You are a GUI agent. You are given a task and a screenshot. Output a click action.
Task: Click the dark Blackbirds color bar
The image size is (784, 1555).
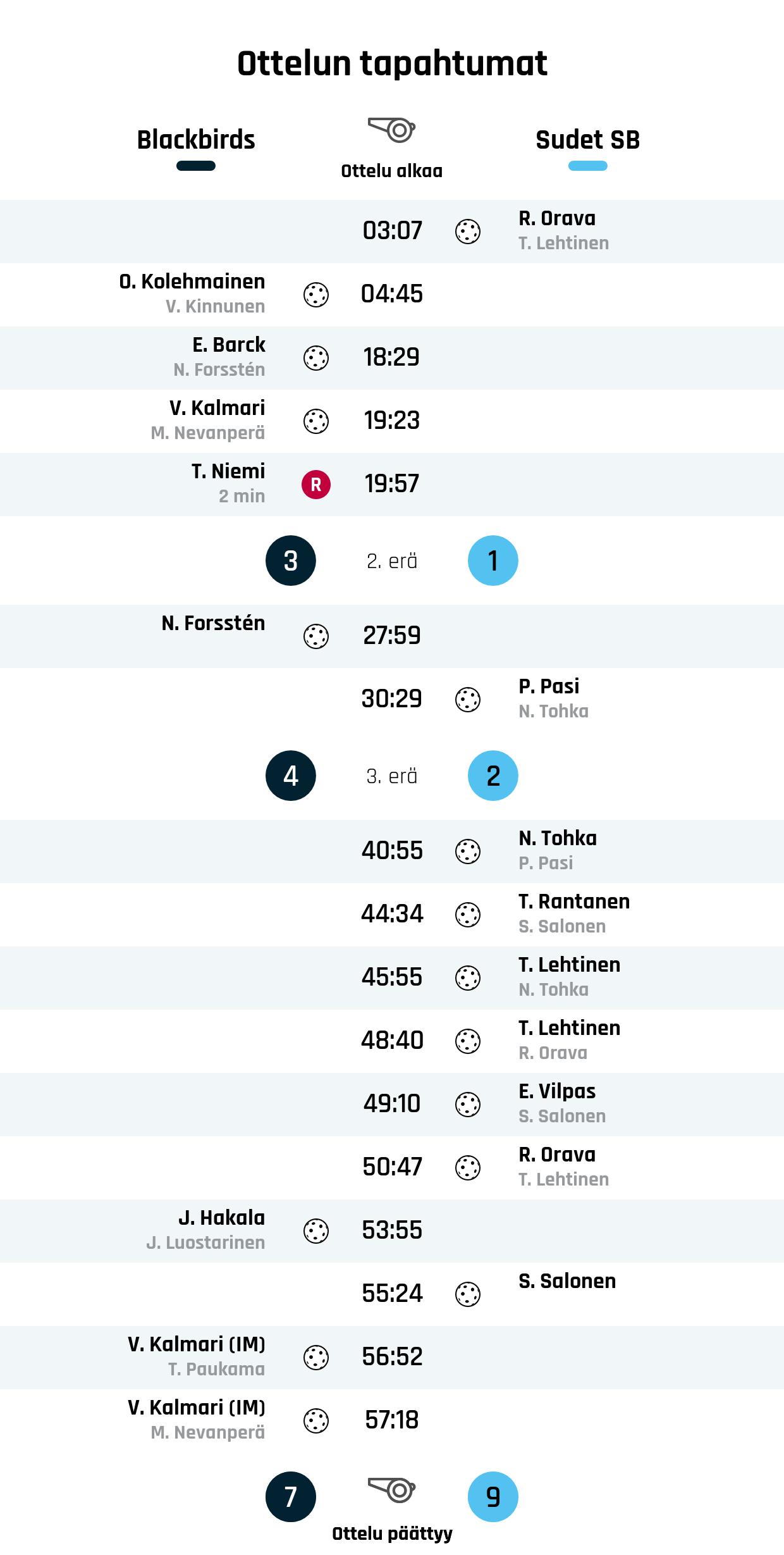(196, 166)
